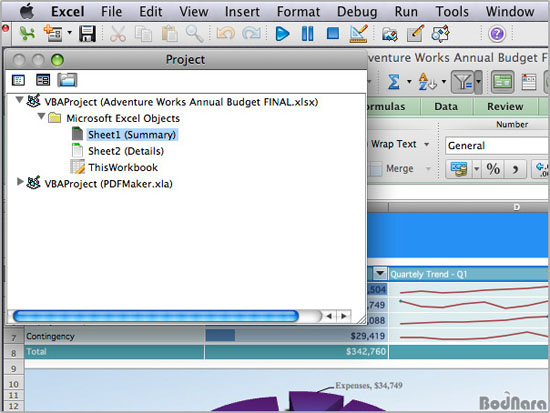The width and height of the screenshot is (550, 413).
Task: Click the Break pause button
Action: (308, 34)
